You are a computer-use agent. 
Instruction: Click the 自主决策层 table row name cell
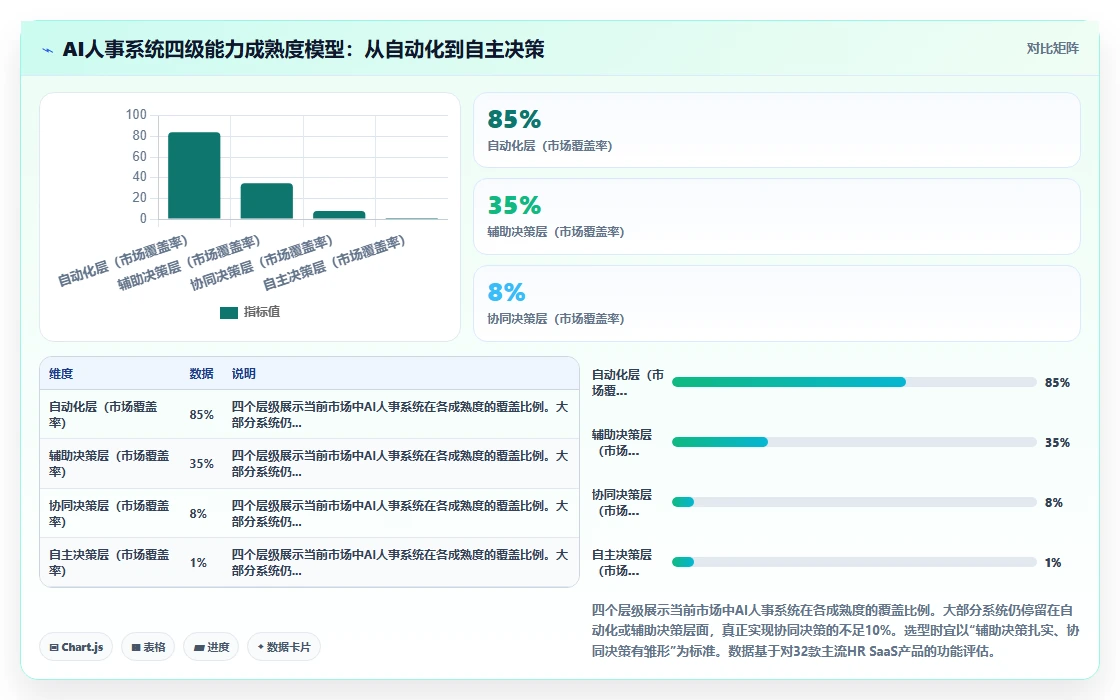(110, 563)
